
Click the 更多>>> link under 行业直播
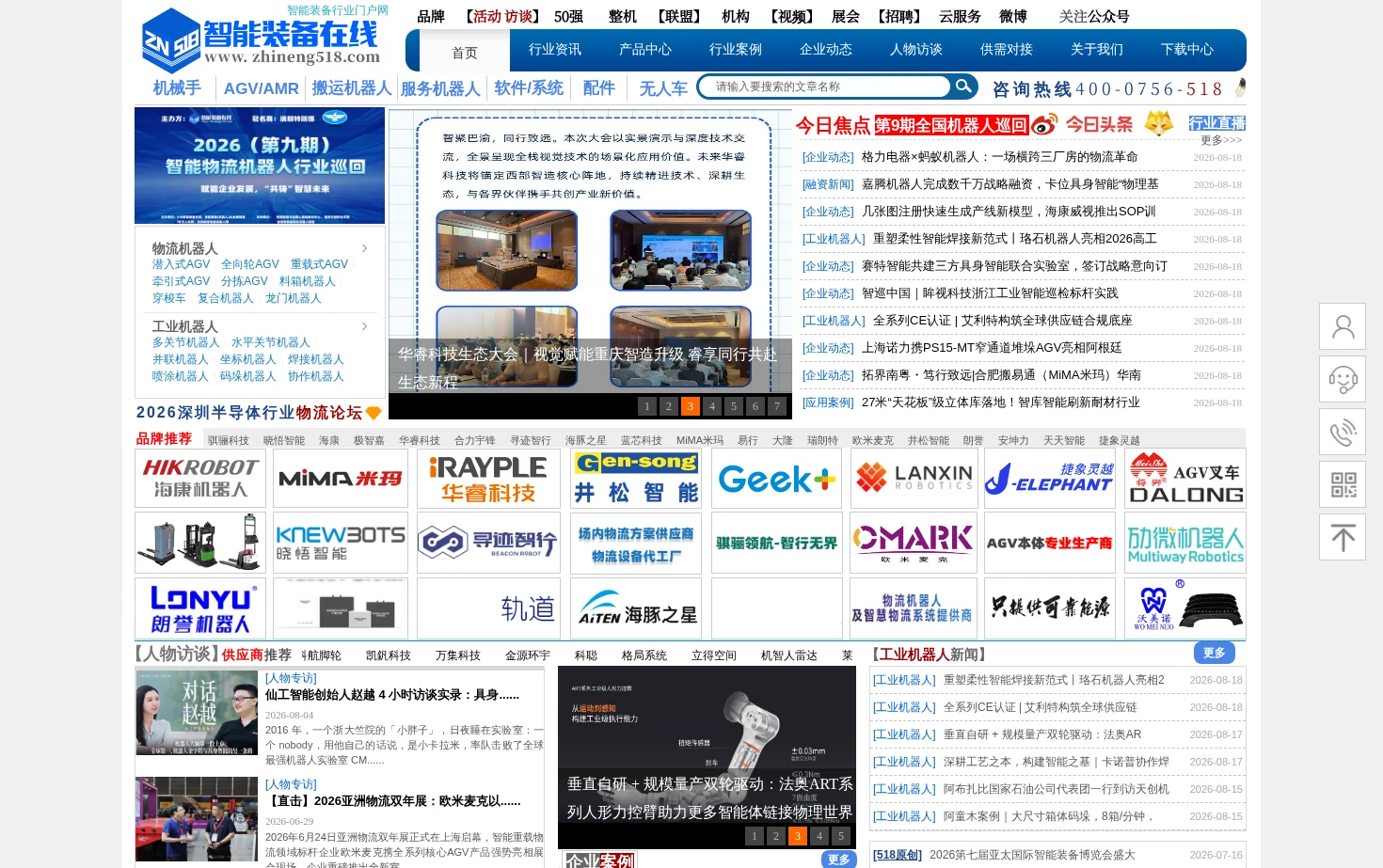(1221, 140)
